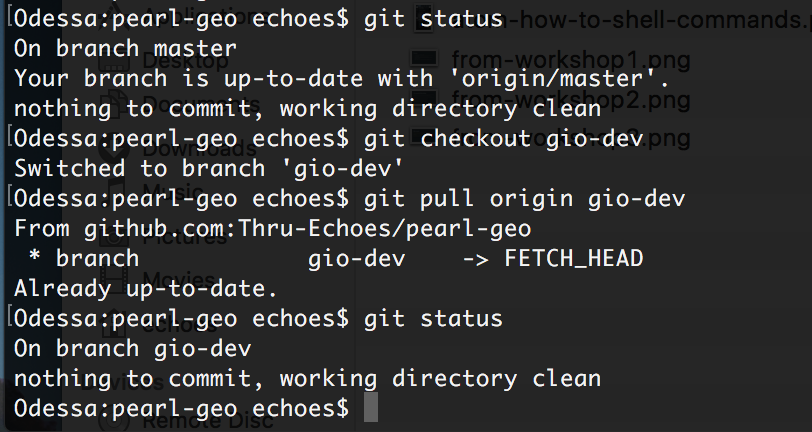Image resolution: width=812 pixels, height=432 pixels.
Task: Click the from-workshop2.png file thumbnail icon
Action: [424, 98]
